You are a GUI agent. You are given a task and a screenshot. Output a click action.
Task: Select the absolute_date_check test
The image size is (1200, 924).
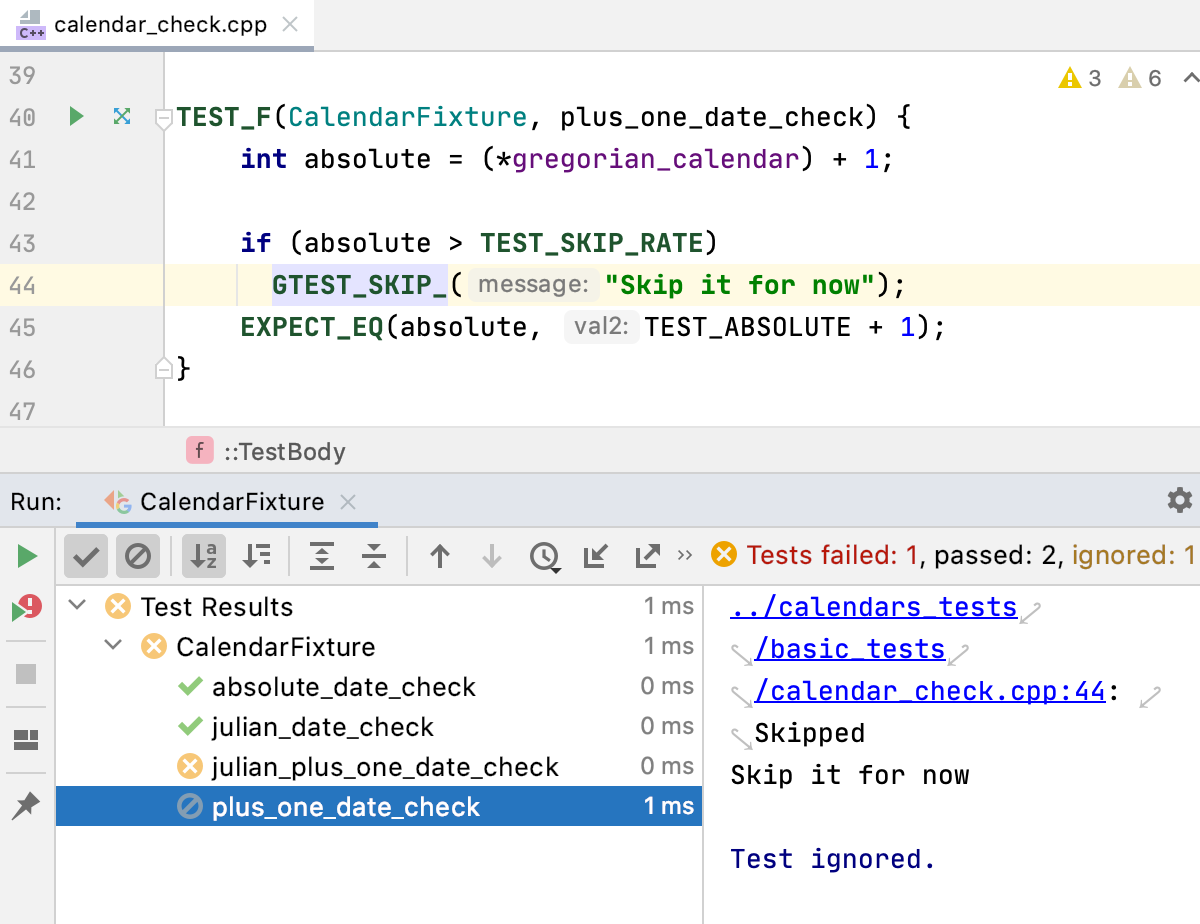coord(379,687)
